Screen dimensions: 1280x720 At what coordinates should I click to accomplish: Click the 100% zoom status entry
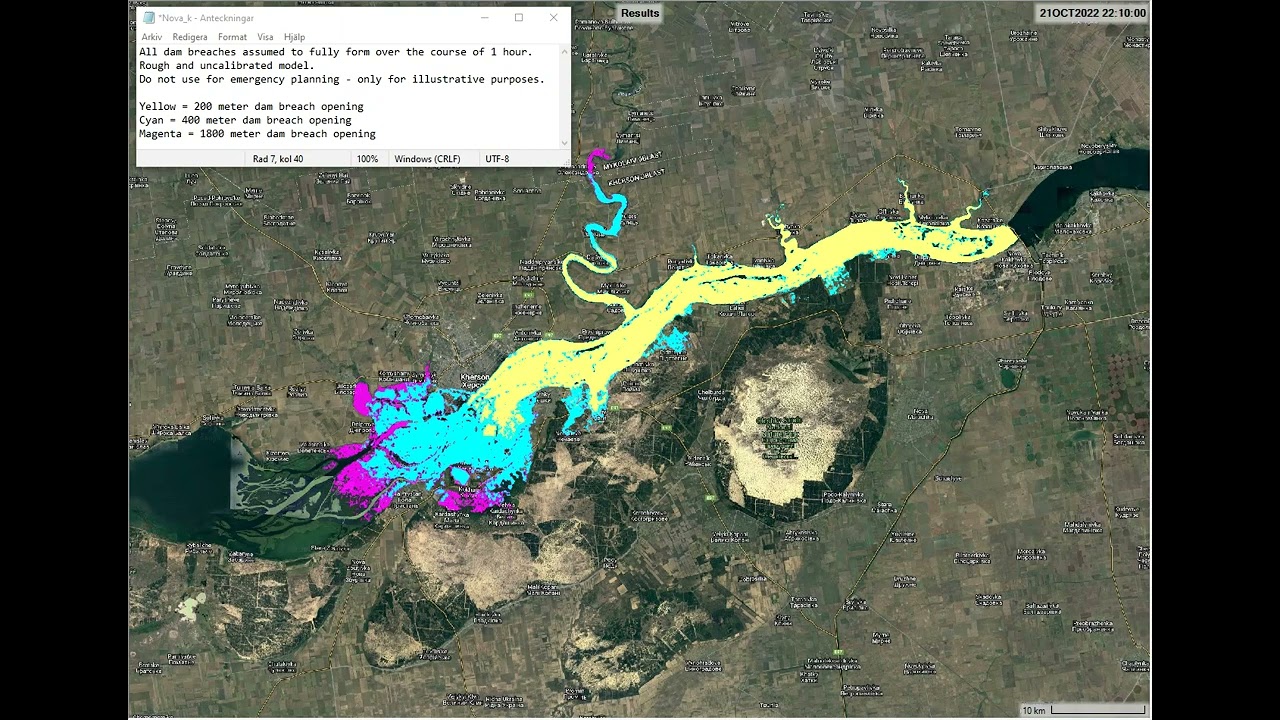(367, 159)
